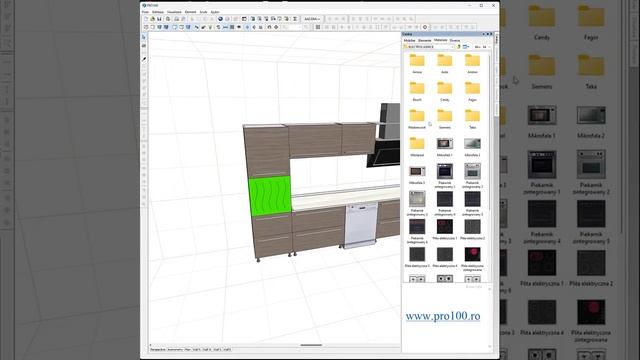Open the Bosch folder in catalog
The height and width of the screenshot is (360, 640).
click(417, 92)
